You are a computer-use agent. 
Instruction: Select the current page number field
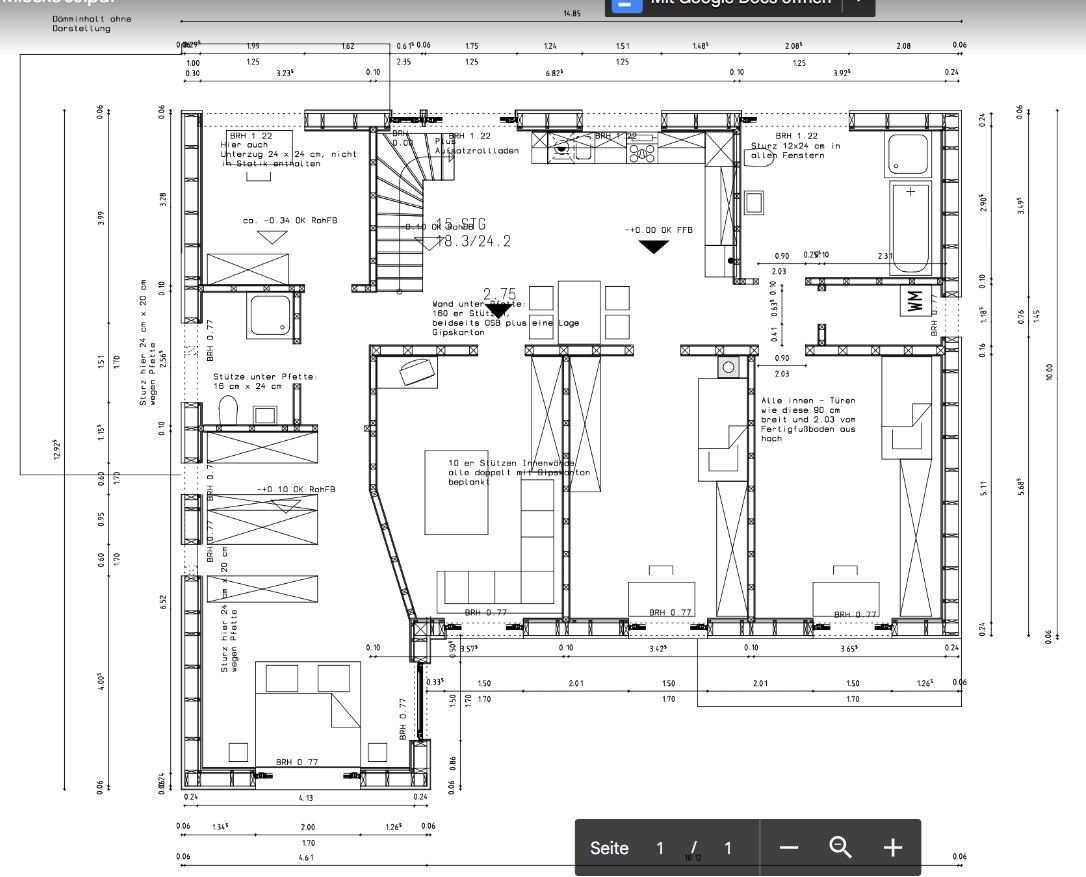coord(660,848)
